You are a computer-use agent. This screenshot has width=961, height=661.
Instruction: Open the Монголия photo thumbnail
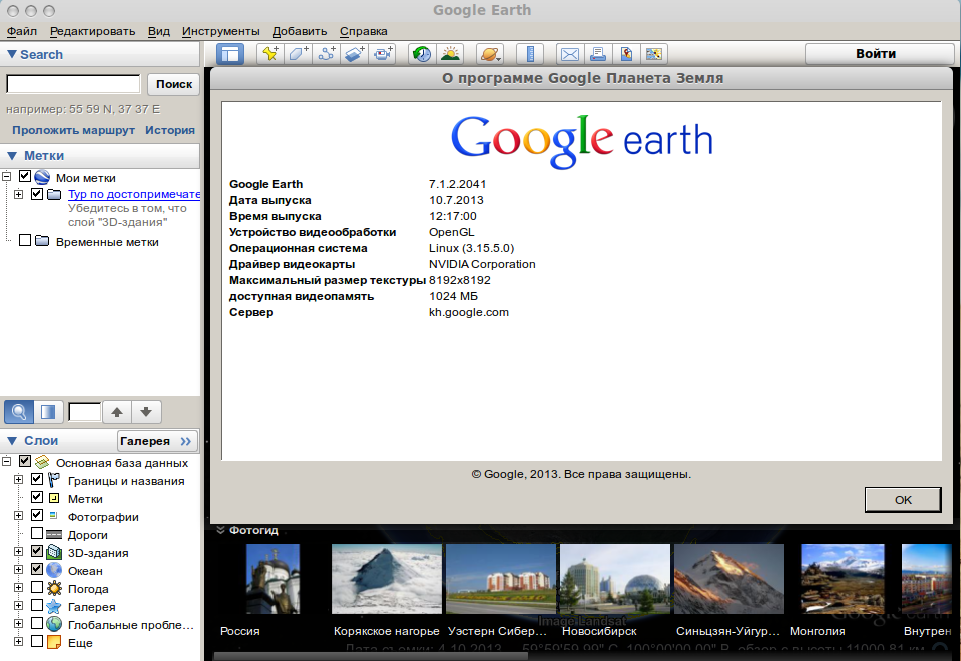coord(843,579)
